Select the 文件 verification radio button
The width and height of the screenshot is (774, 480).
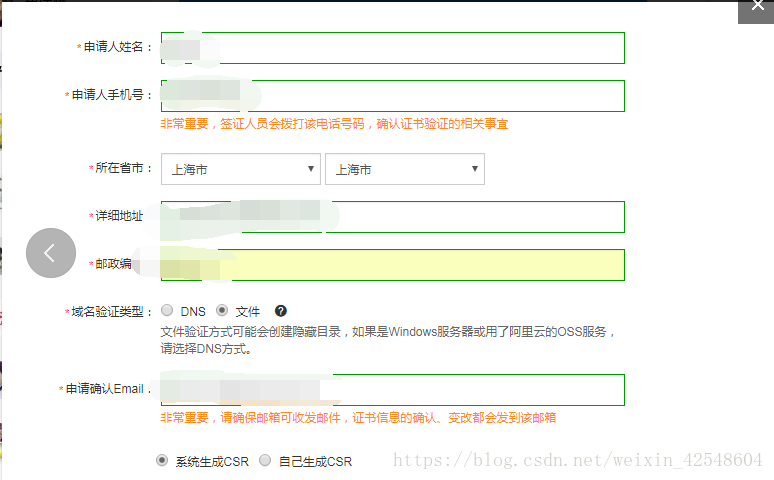click(222, 310)
